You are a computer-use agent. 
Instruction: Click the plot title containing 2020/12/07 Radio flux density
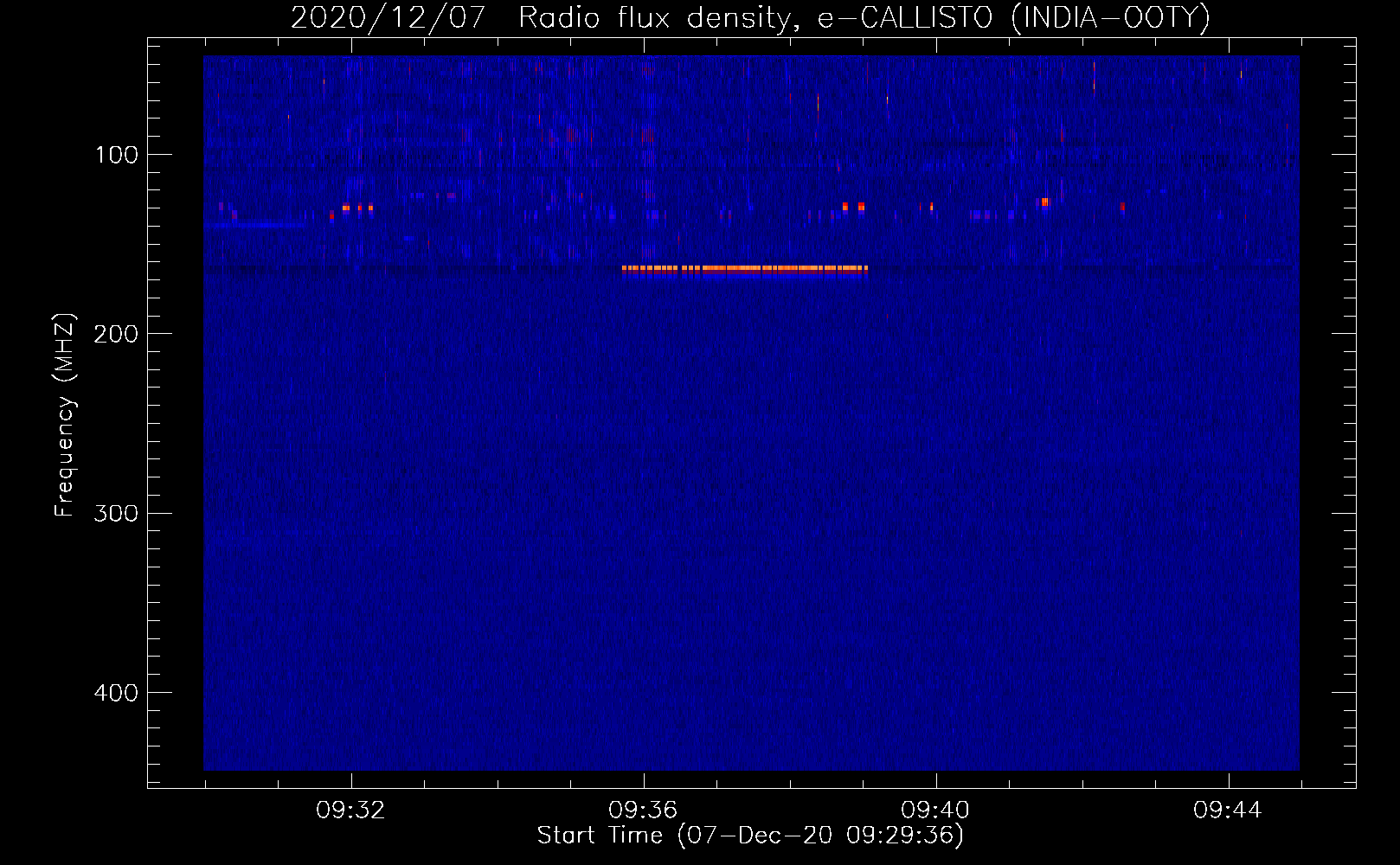(750, 17)
